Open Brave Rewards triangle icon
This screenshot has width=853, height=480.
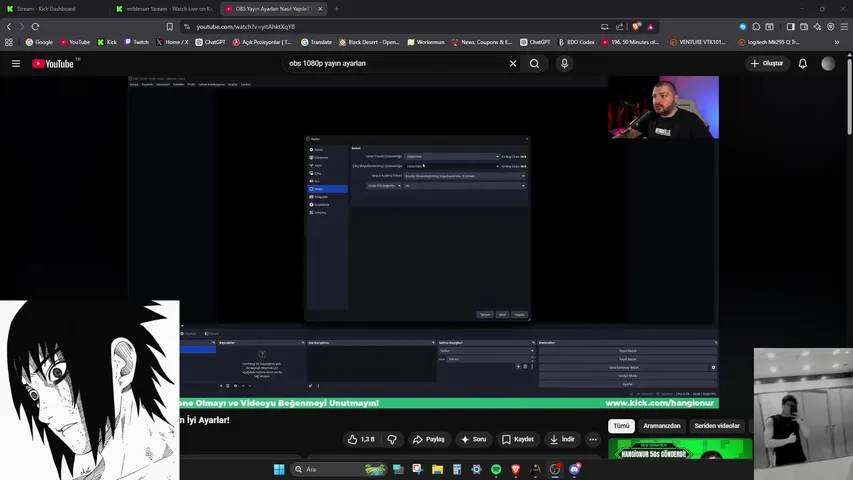click(x=651, y=27)
